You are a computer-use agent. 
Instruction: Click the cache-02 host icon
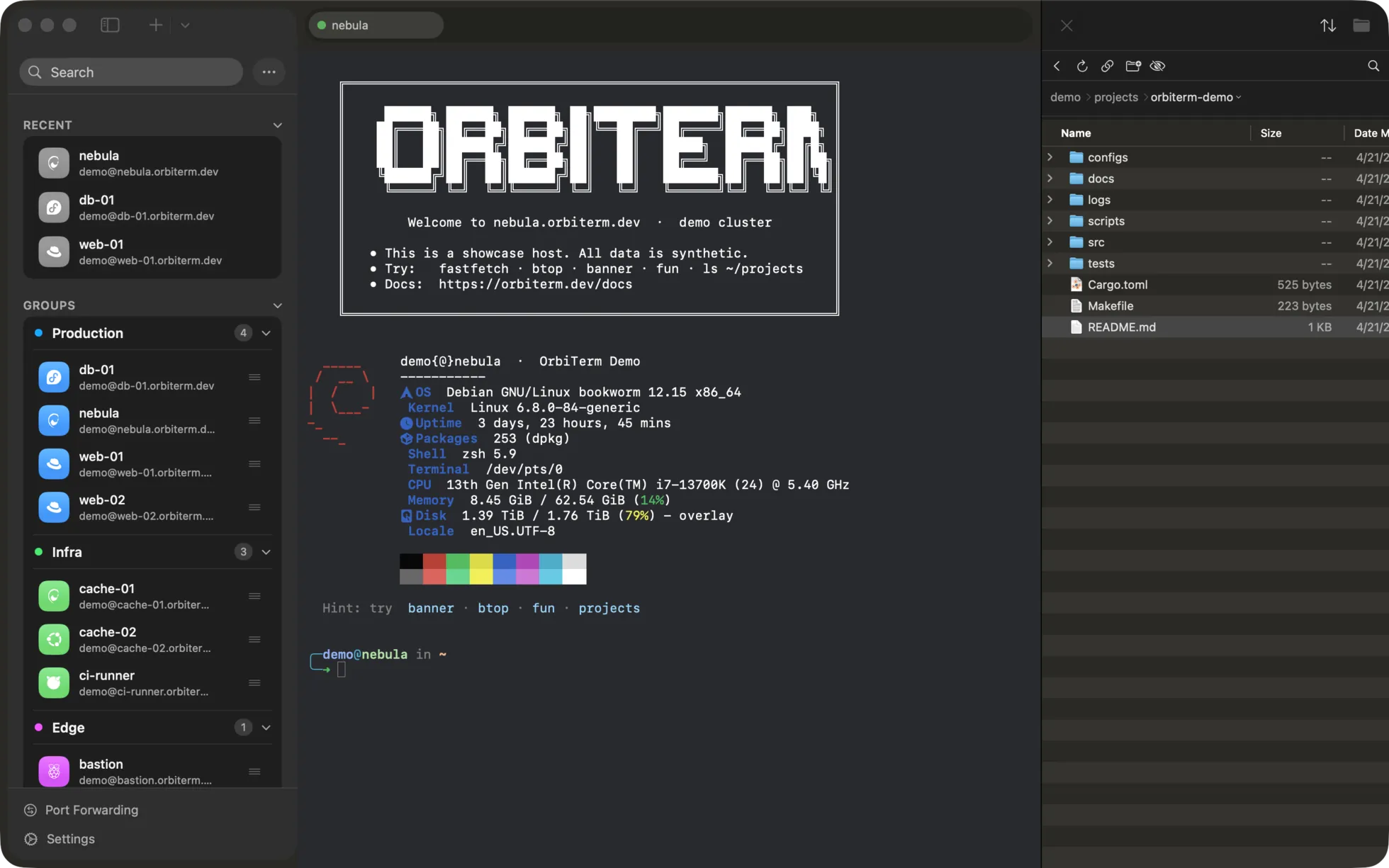point(54,639)
